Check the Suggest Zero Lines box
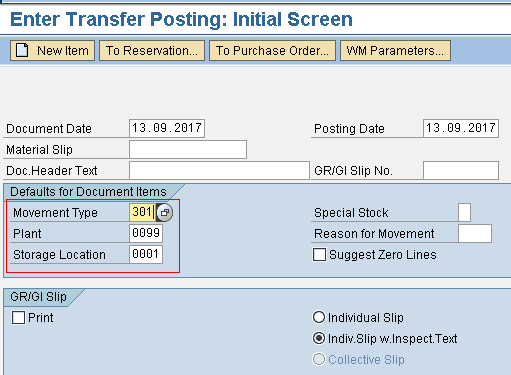Screen dimensions: 511x375 pyautogui.click(x=319, y=255)
